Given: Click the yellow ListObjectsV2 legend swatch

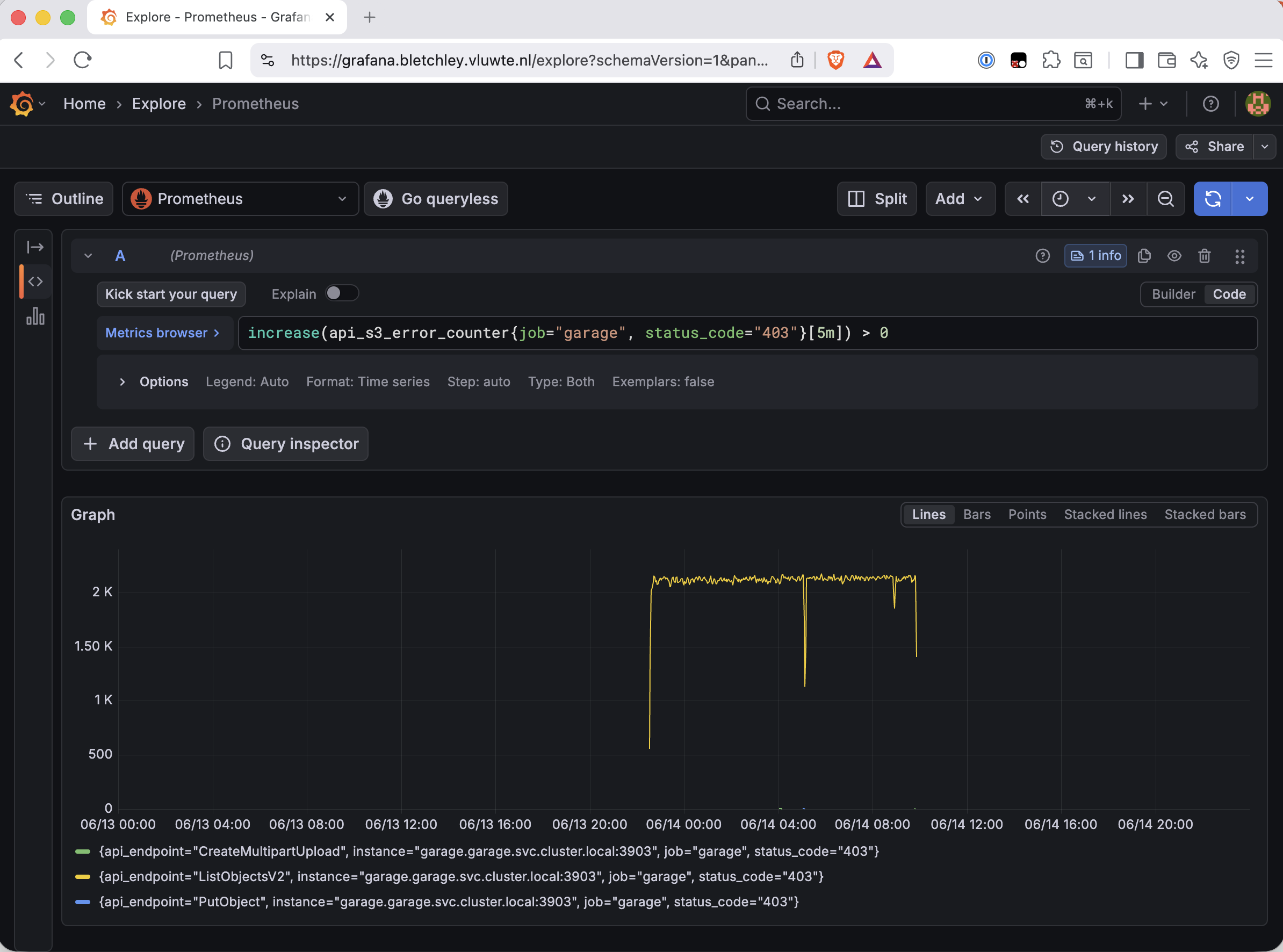Looking at the screenshot, I should tap(83, 877).
